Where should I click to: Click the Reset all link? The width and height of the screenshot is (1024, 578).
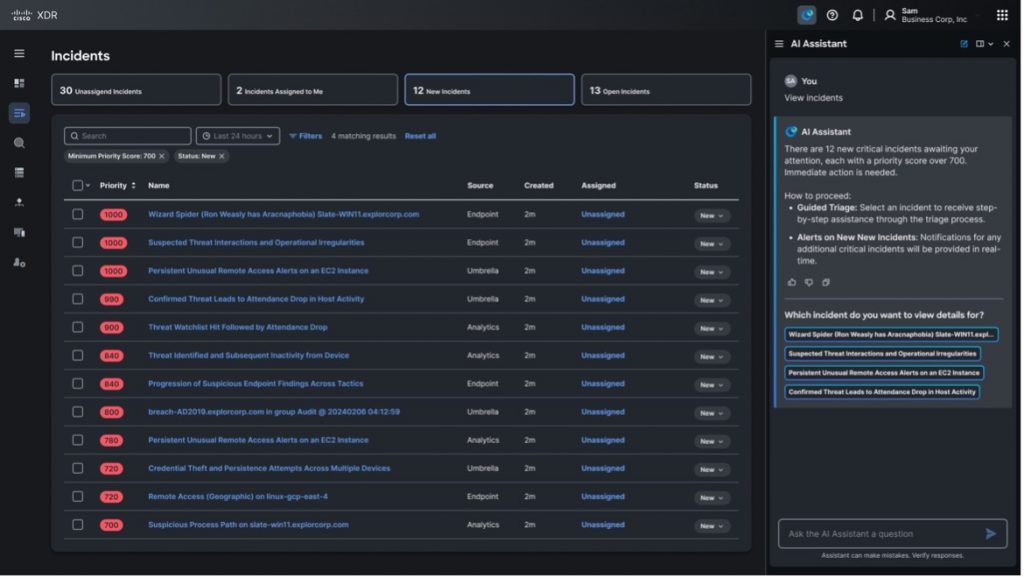pos(420,136)
